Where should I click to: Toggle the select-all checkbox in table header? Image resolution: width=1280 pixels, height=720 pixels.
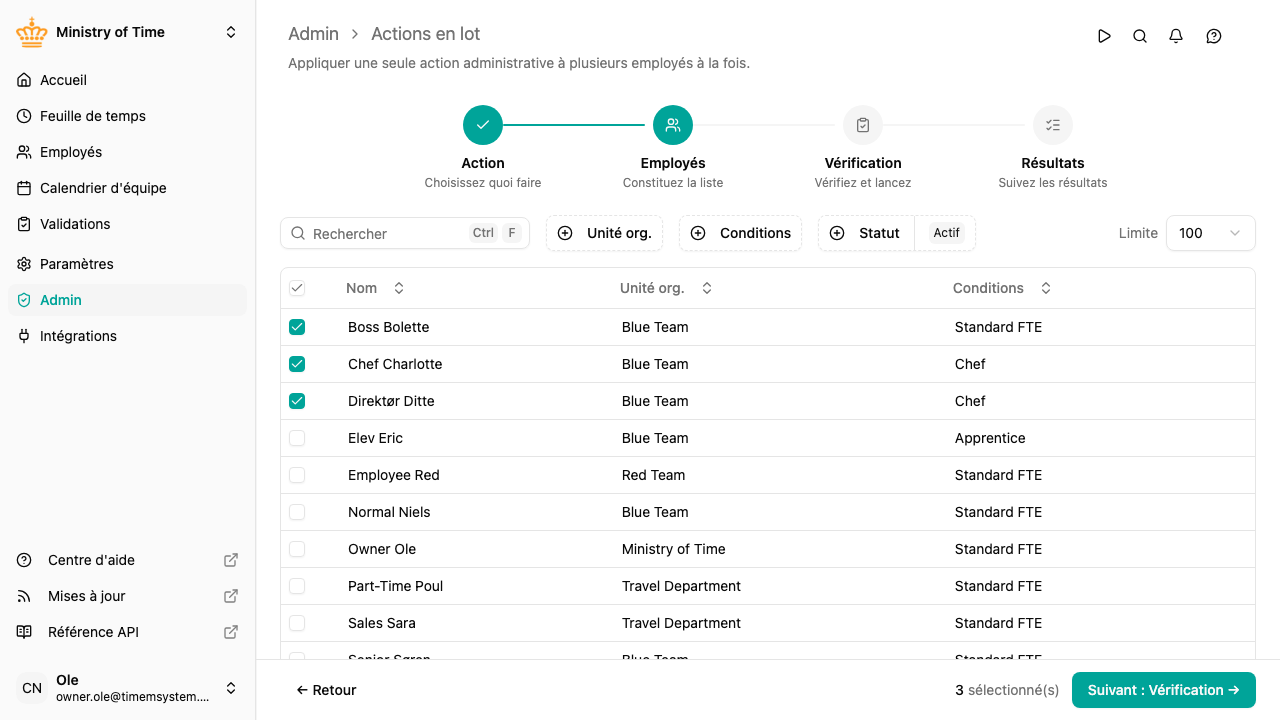(297, 288)
